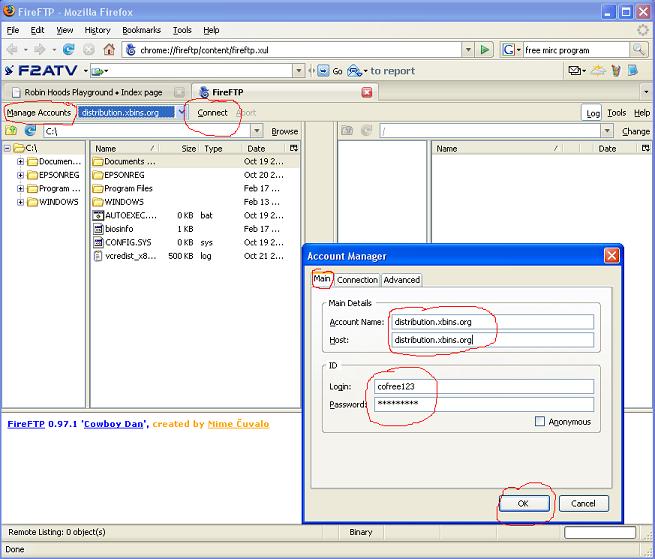655x559 pixels.
Task: Expand the Documen… folder in tree
Action: (20, 161)
